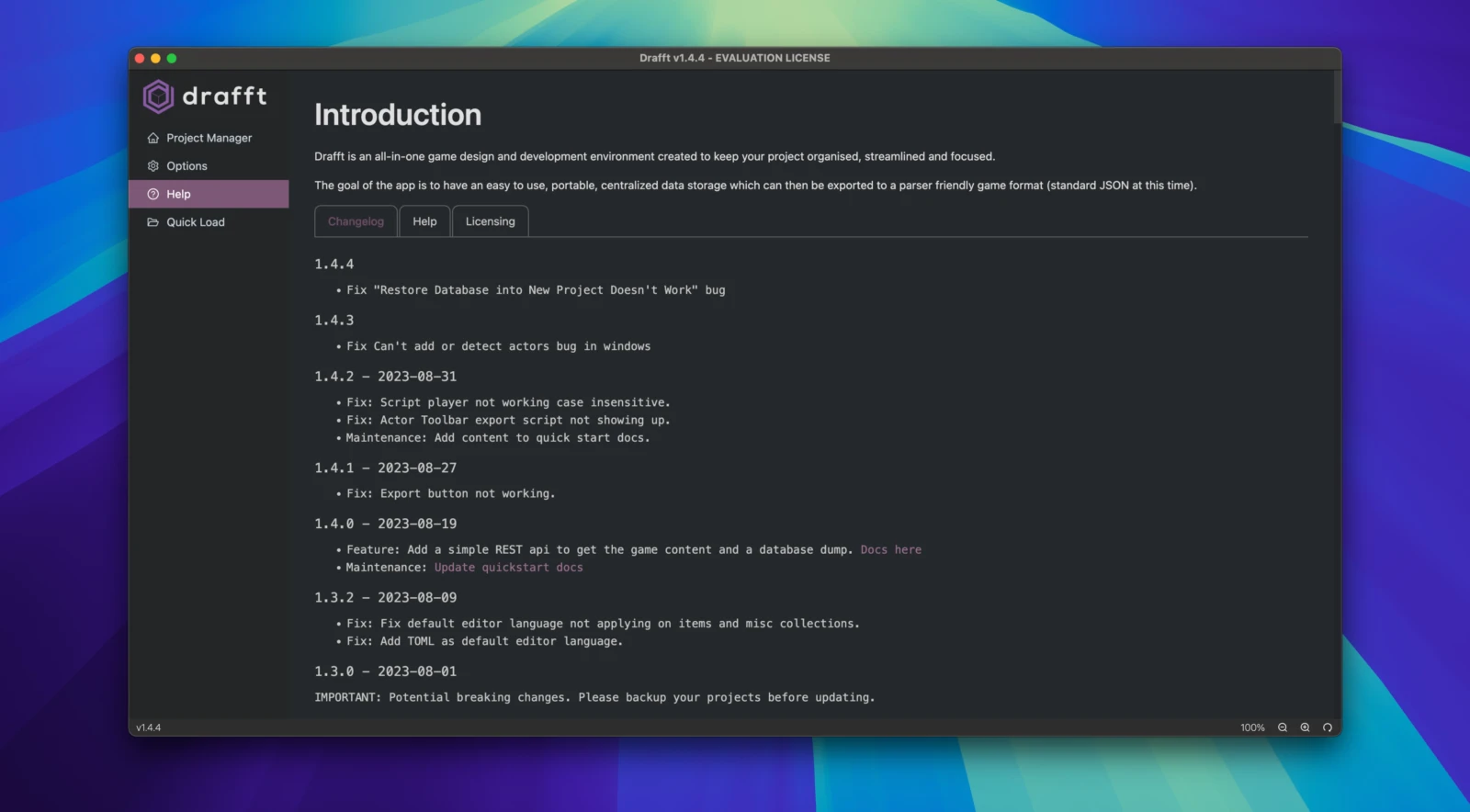Image resolution: width=1470 pixels, height=812 pixels.
Task: Click the '1.4.1 – 2023-08-27' heading
Action: click(385, 468)
